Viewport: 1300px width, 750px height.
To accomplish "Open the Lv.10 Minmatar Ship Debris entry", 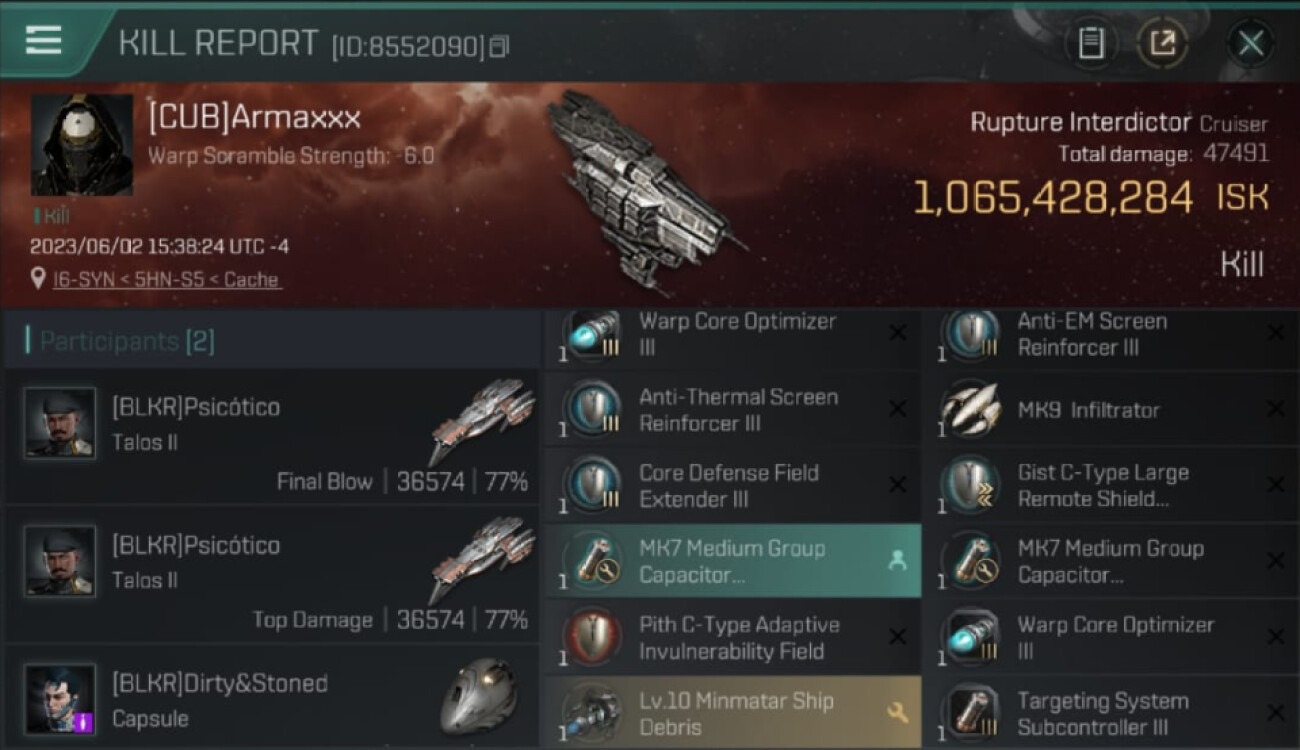I will pos(733,712).
